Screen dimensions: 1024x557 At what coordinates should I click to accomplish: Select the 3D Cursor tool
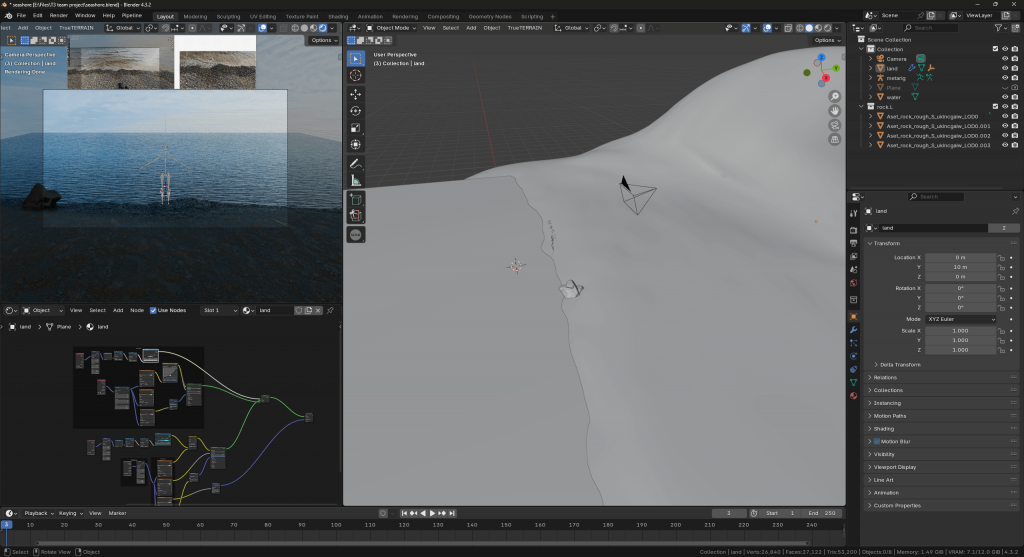click(x=356, y=75)
